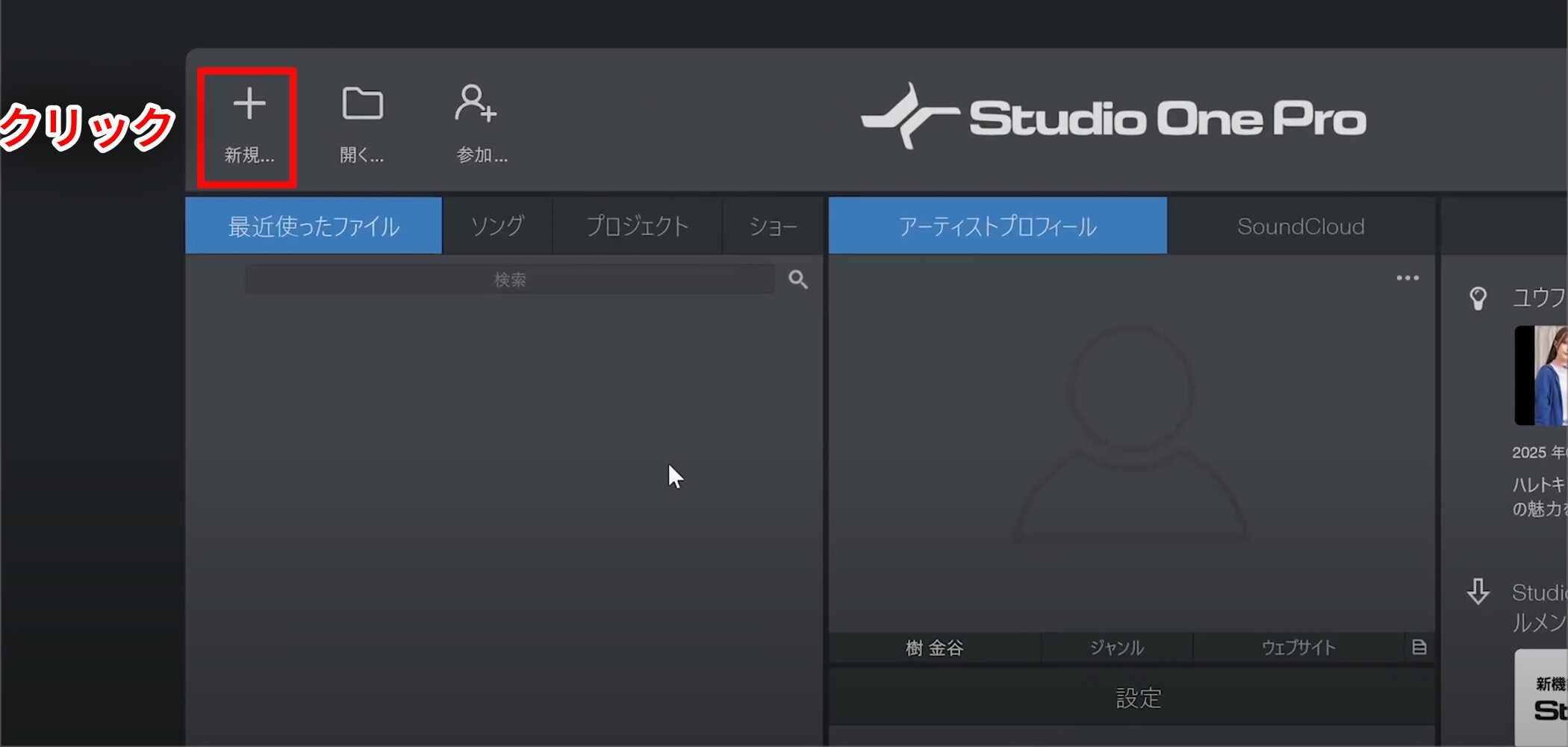Switch to the SoundCloud tab
Image resolution: width=1568 pixels, height=747 pixels.
tap(1300, 226)
